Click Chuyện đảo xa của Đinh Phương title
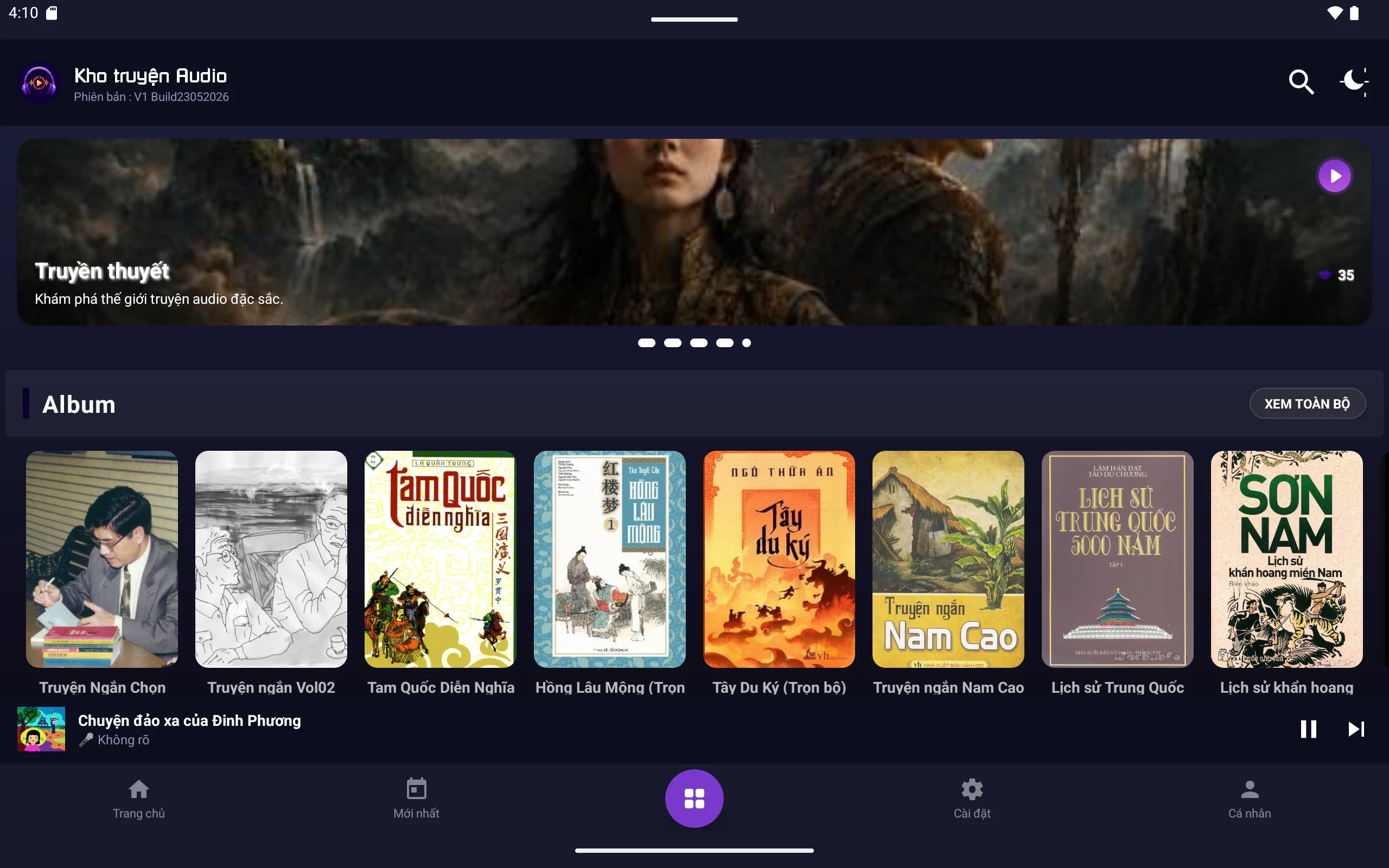 tap(189, 720)
